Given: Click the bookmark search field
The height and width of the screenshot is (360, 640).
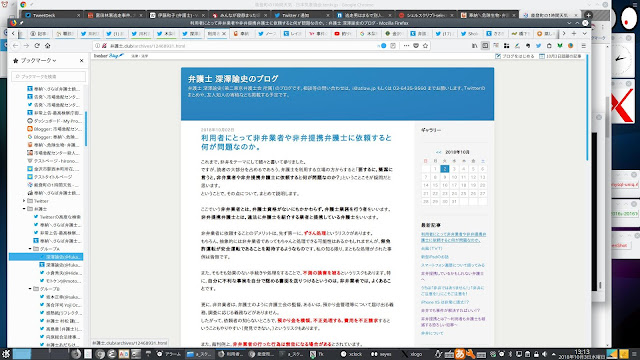Looking at the screenshot, I should coord(49,76).
